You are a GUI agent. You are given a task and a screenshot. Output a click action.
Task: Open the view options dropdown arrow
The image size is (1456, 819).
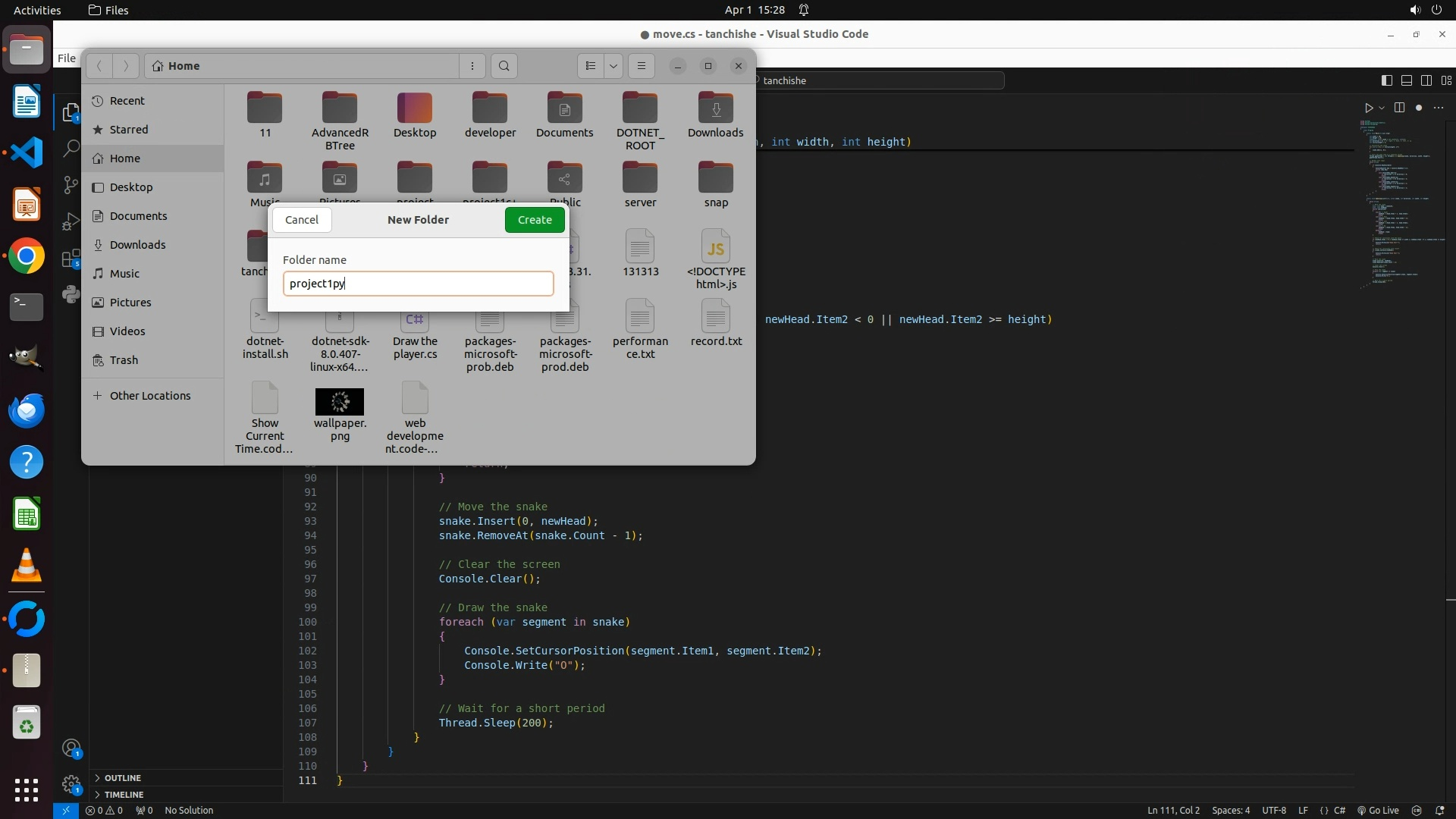[613, 66]
